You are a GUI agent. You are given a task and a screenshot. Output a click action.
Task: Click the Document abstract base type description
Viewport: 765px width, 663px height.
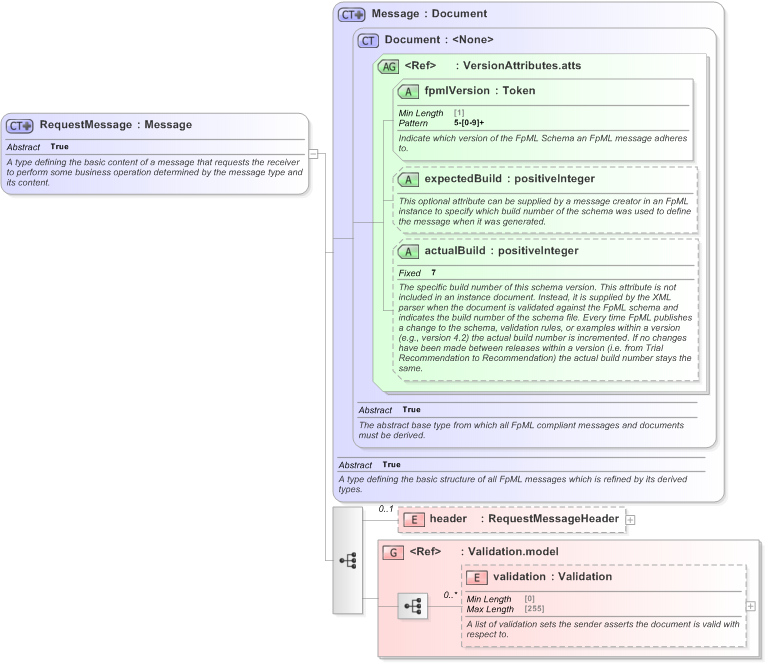(521, 430)
